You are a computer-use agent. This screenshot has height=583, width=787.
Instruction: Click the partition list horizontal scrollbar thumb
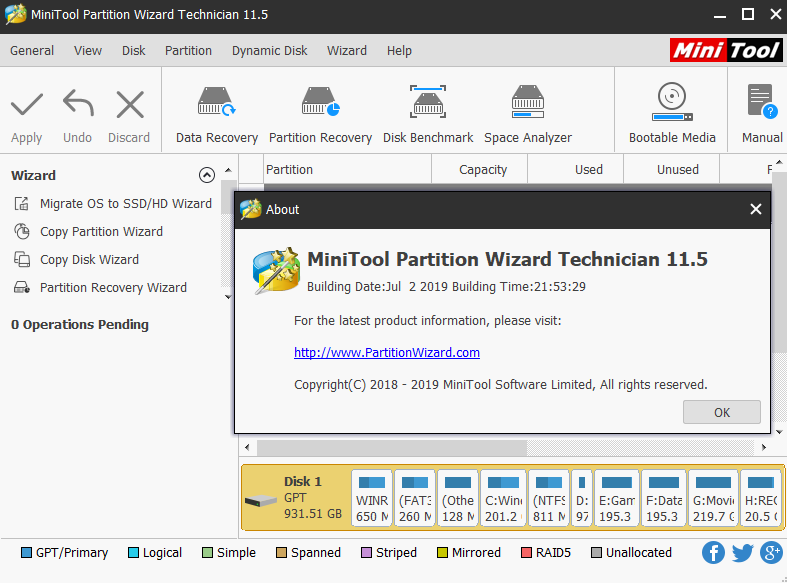click(x=392, y=448)
